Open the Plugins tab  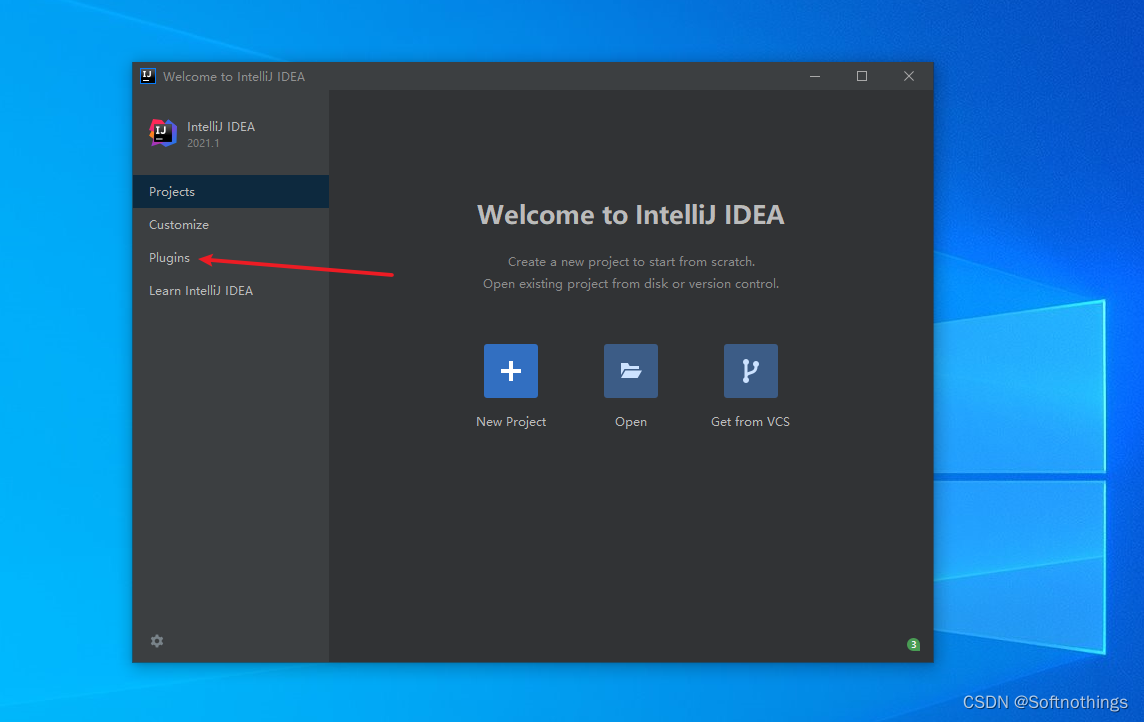tap(231, 257)
